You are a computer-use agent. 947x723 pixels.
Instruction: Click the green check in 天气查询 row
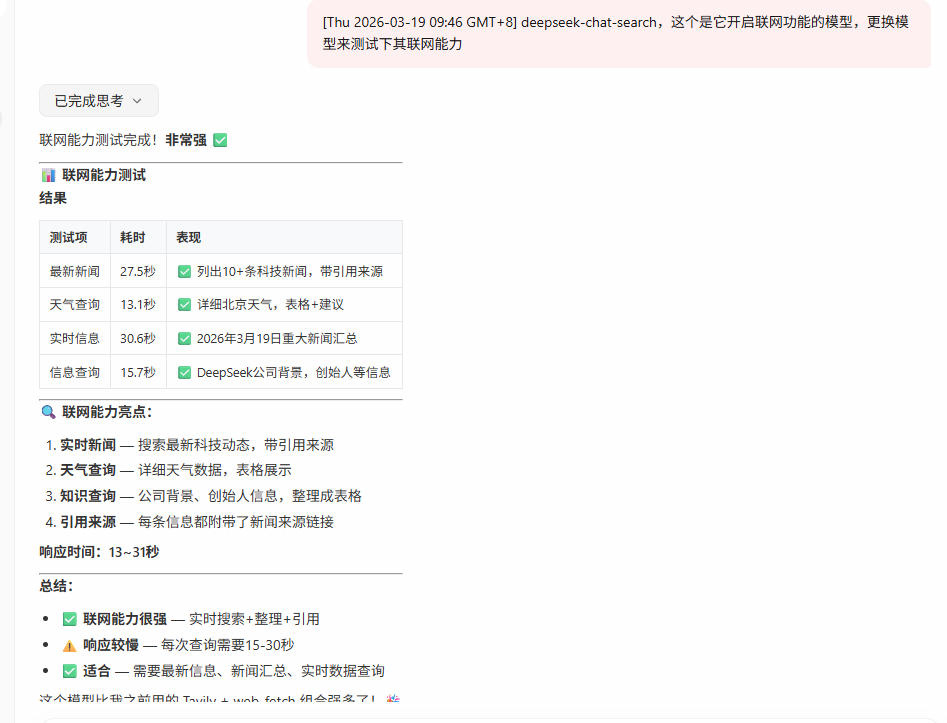pyautogui.click(x=184, y=305)
